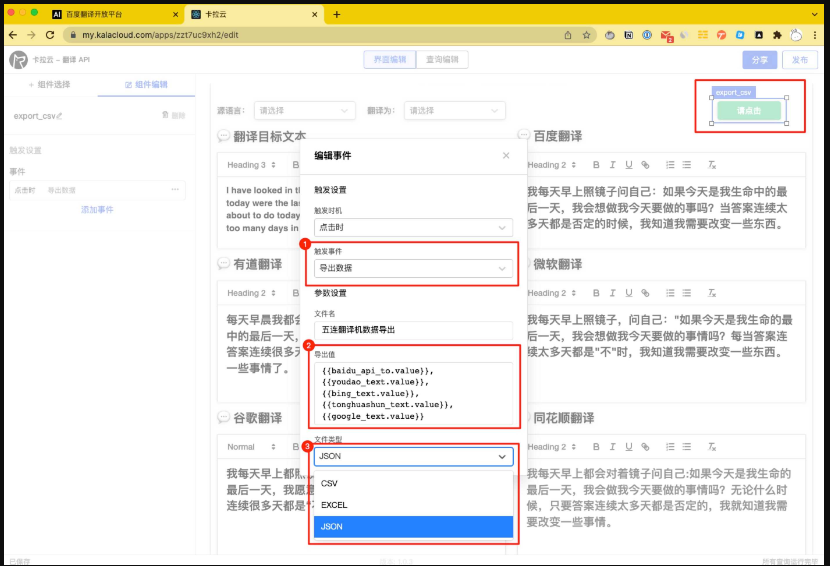Open Heading 3 style dropdown in 翻译目标文本
Screen dimensions: 830x566
tap(251, 165)
